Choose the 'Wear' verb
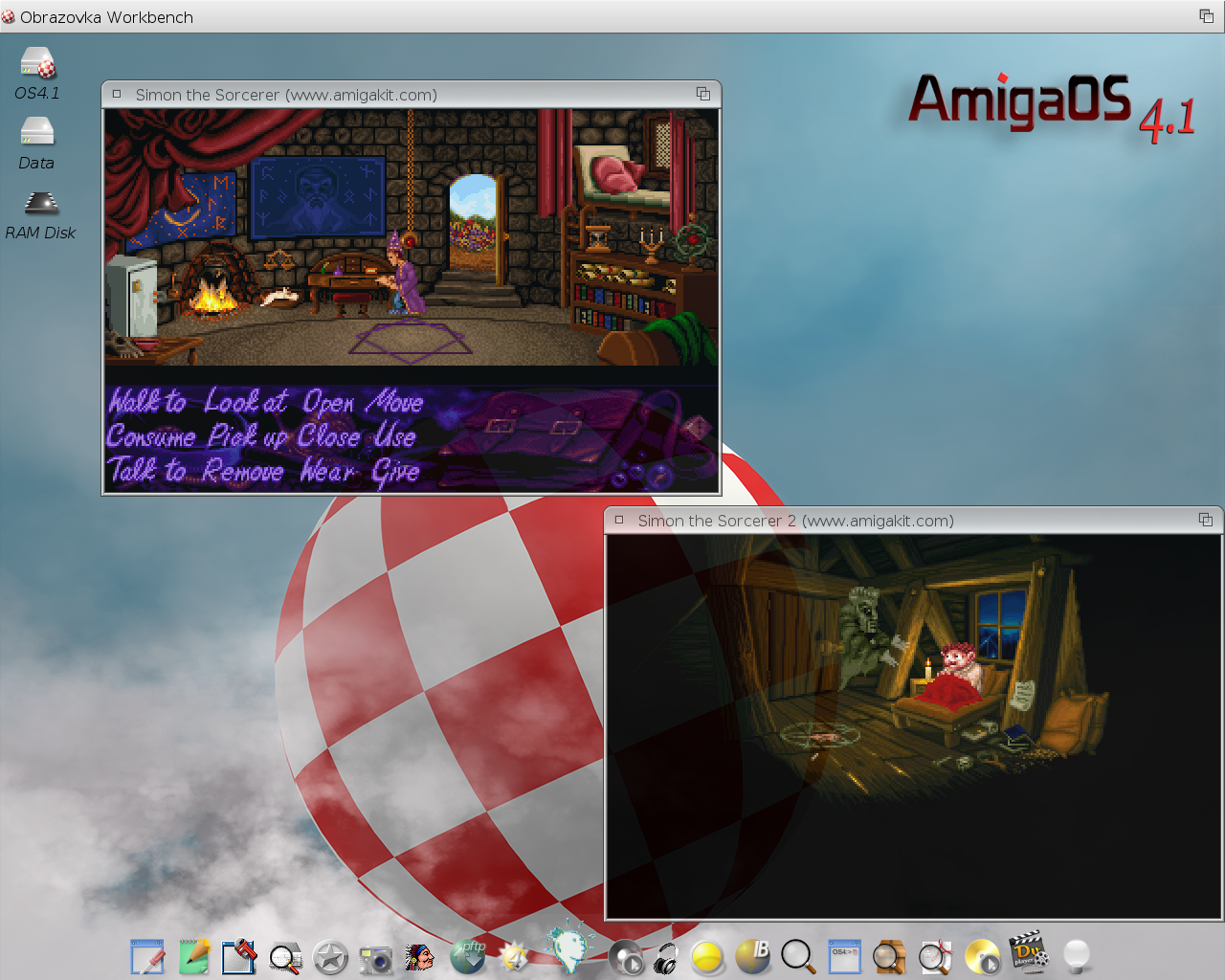The width and height of the screenshot is (1225, 980). pyautogui.click(x=327, y=471)
